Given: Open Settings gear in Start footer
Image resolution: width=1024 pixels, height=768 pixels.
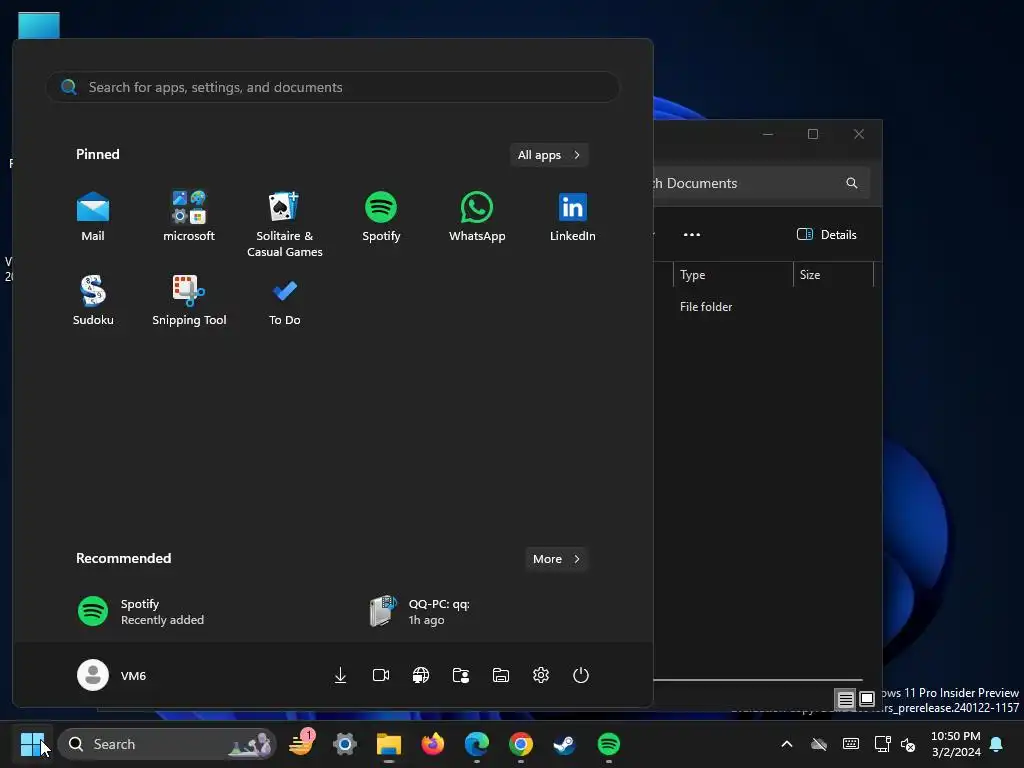Looking at the screenshot, I should coord(541,675).
